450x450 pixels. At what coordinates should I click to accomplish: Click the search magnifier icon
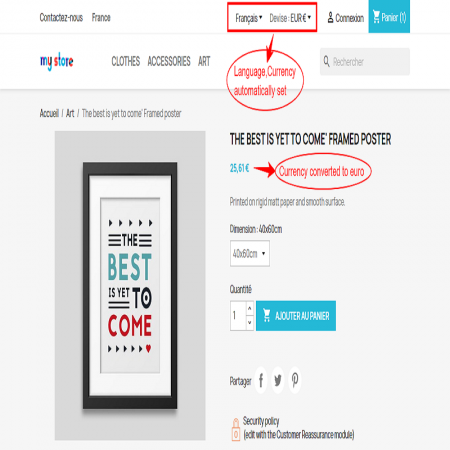click(x=326, y=61)
